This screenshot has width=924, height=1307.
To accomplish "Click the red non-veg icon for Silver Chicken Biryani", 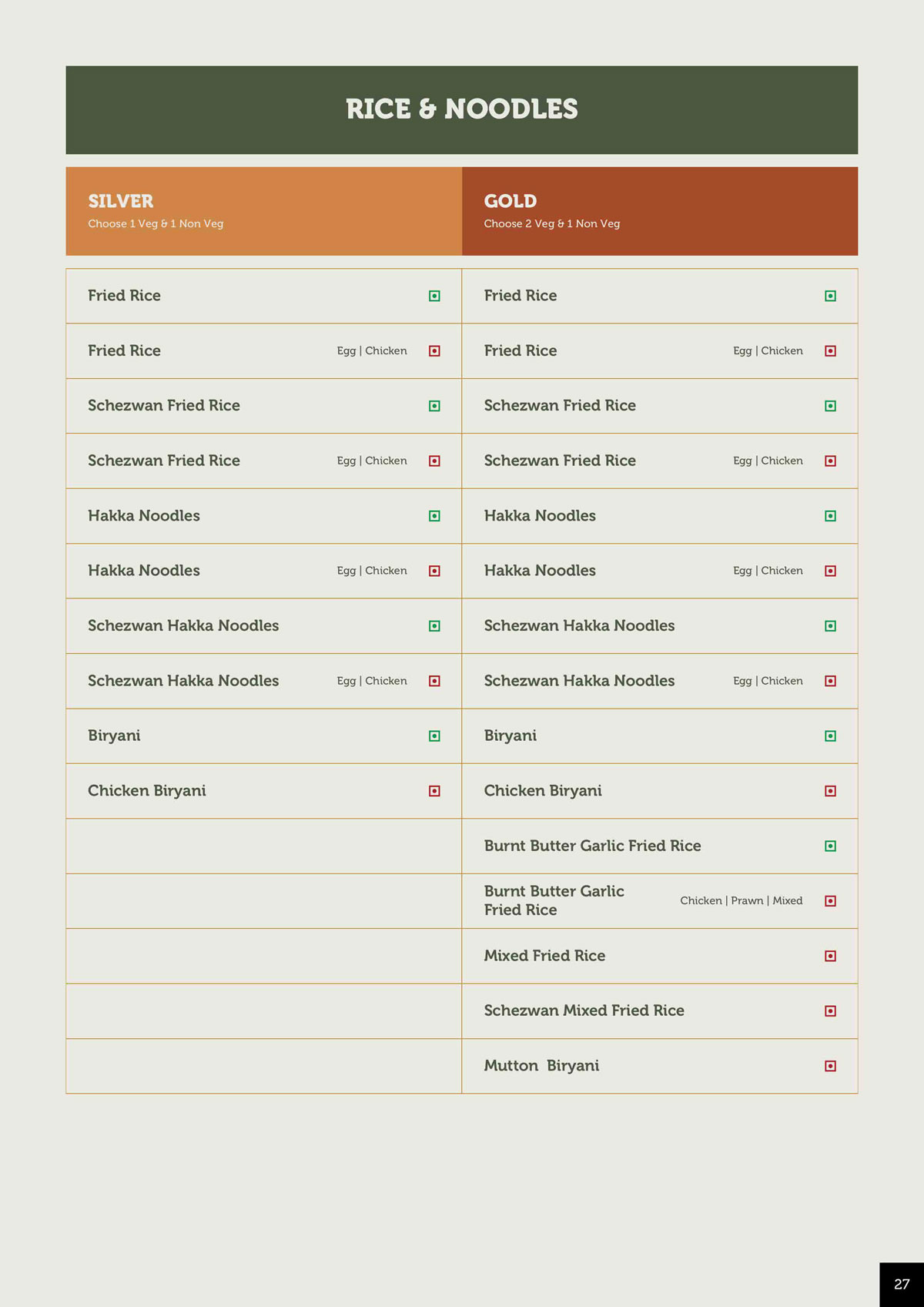I will coord(434,791).
